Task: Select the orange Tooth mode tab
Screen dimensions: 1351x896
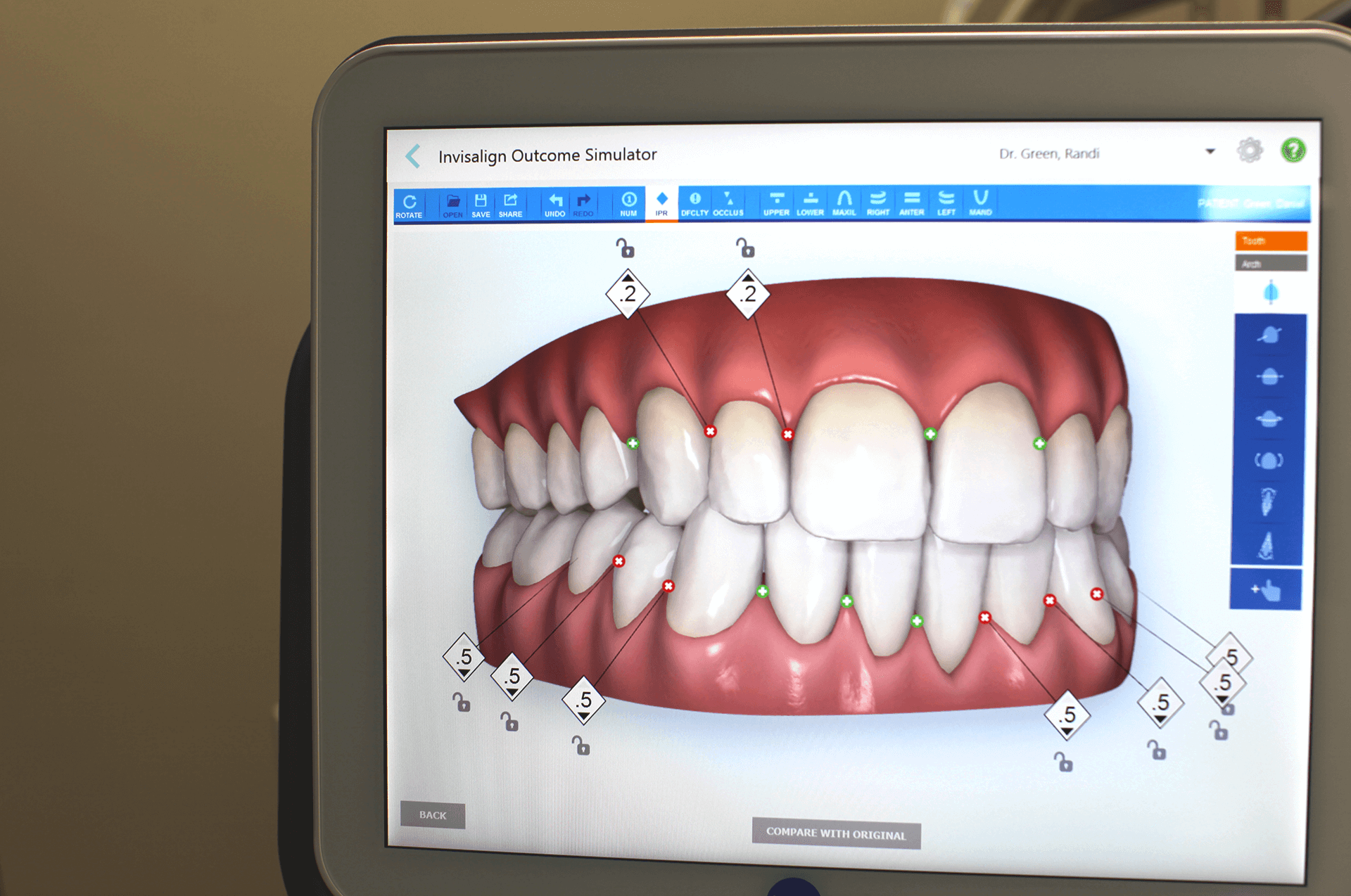Action: click(1271, 241)
